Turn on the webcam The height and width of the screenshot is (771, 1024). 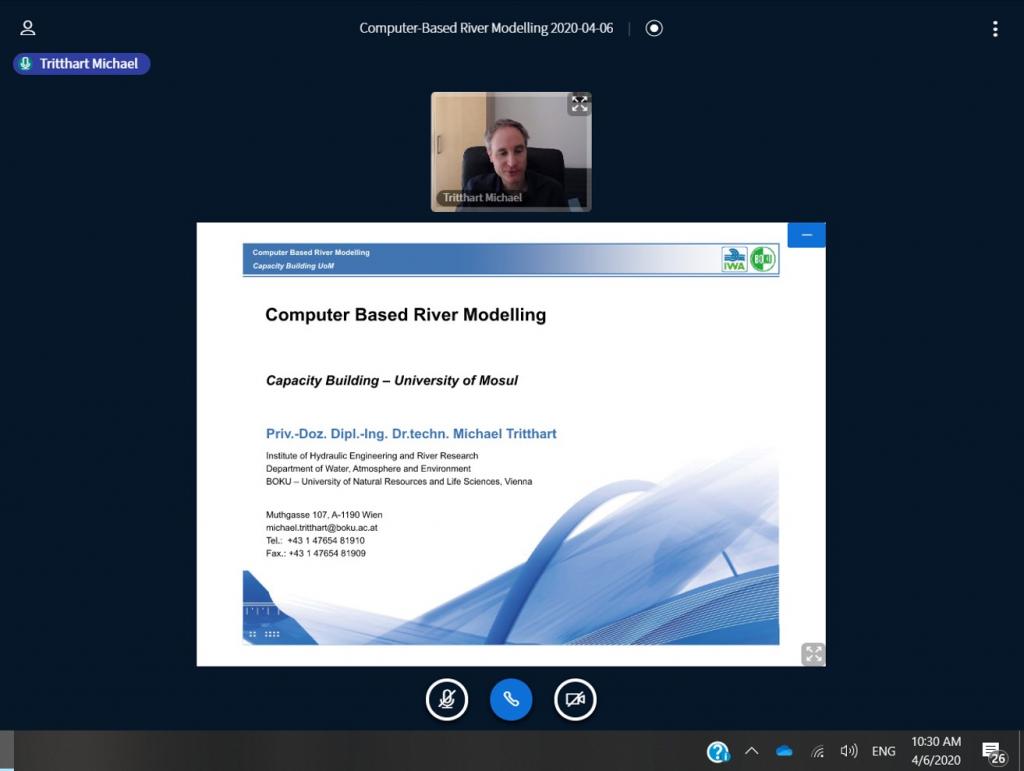tap(575, 700)
